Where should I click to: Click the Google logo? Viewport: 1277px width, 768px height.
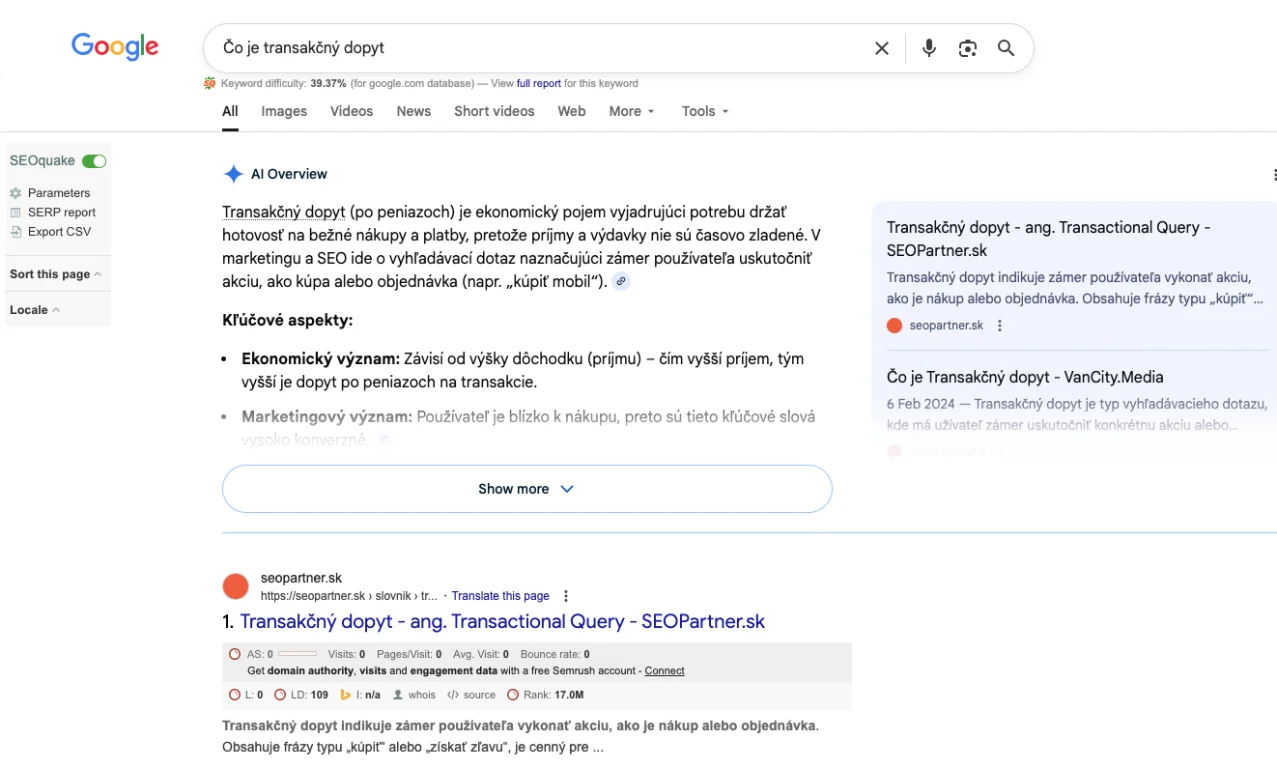pyautogui.click(x=115, y=47)
